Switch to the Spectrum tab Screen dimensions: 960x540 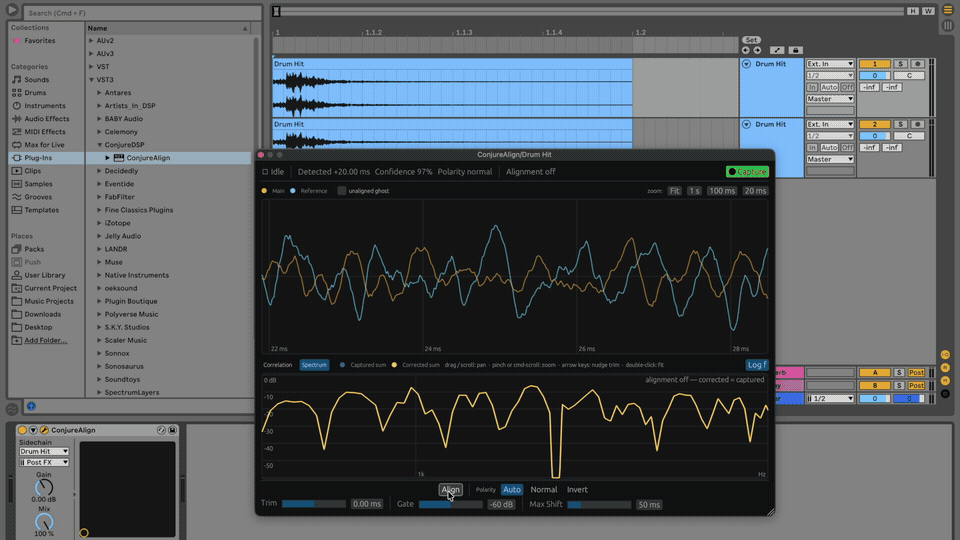coord(314,365)
